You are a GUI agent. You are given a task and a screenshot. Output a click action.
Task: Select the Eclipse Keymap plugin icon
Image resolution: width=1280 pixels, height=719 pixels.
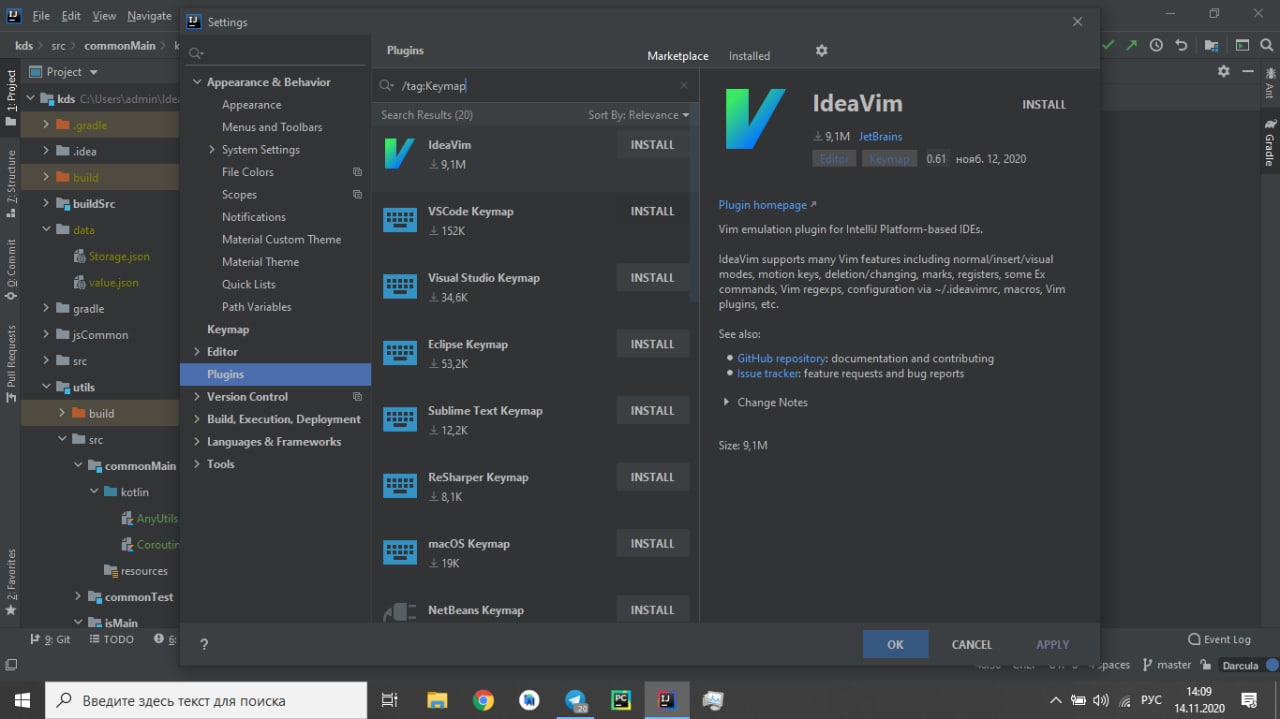tap(400, 353)
